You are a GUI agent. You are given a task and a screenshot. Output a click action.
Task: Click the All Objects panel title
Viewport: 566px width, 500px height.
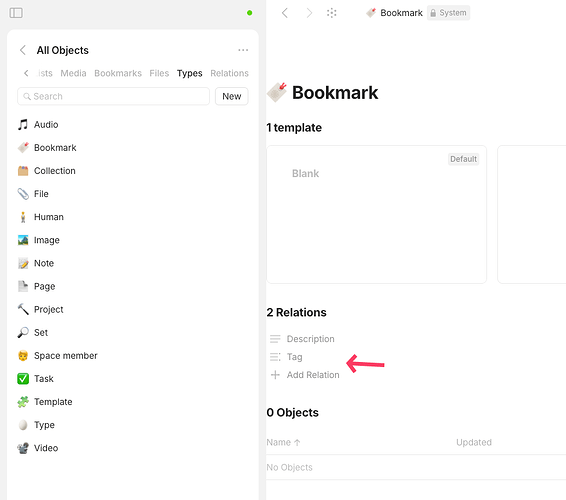click(x=62, y=50)
